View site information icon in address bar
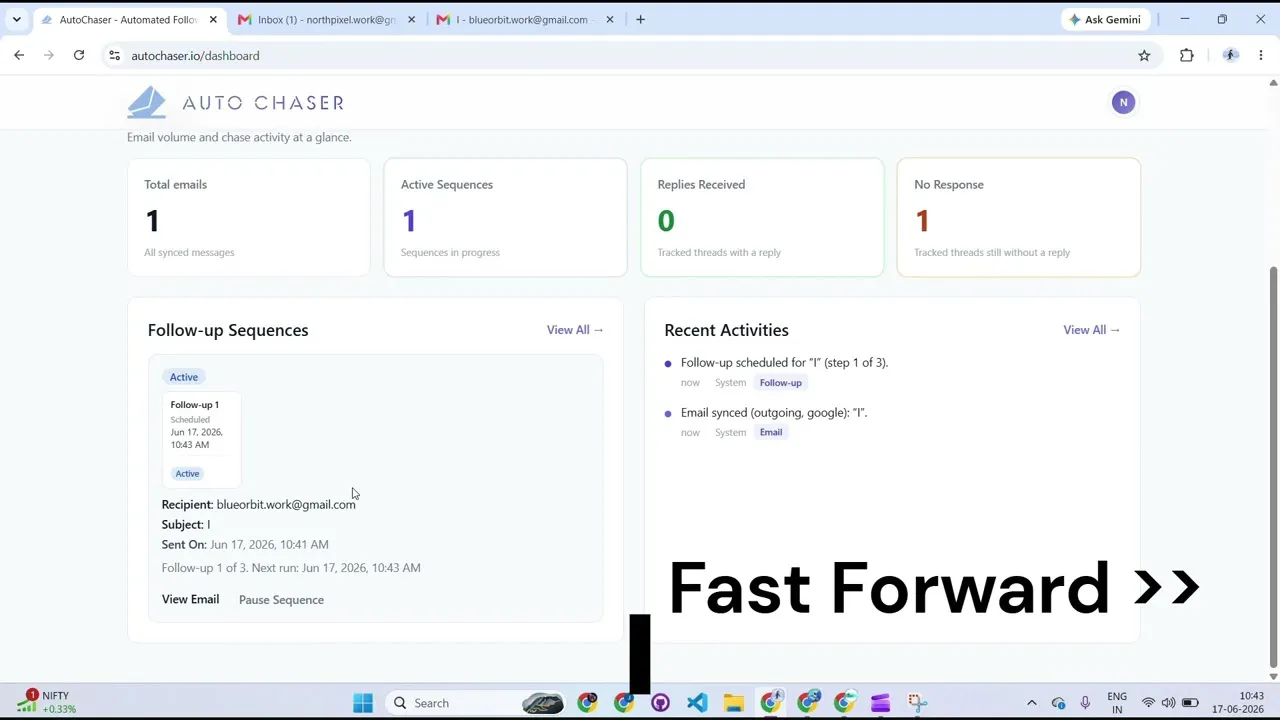1280x720 pixels. [x=114, y=56]
